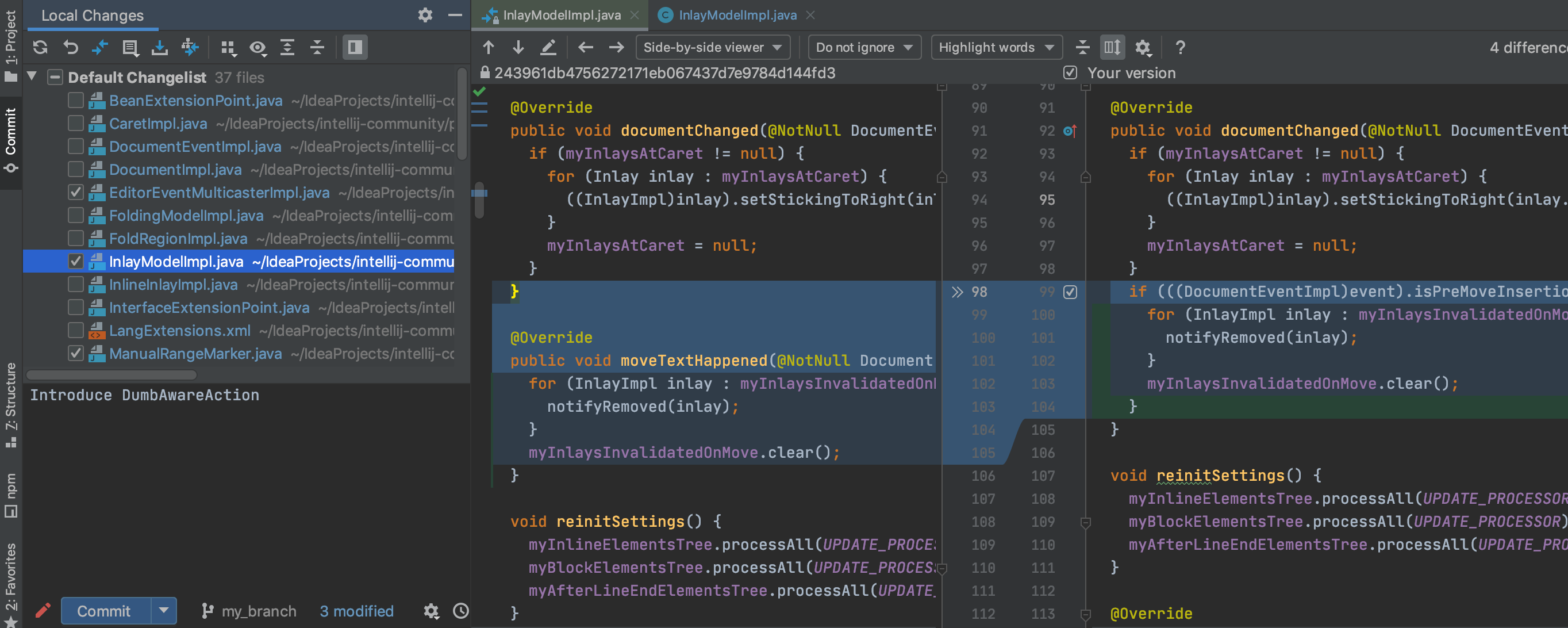
Task: Click the my_branch branch label
Action: pyautogui.click(x=248, y=611)
